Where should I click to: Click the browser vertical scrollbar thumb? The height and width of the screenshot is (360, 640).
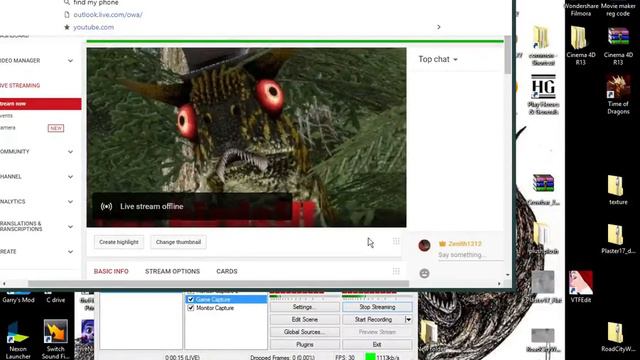pyautogui.click(x=507, y=55)
